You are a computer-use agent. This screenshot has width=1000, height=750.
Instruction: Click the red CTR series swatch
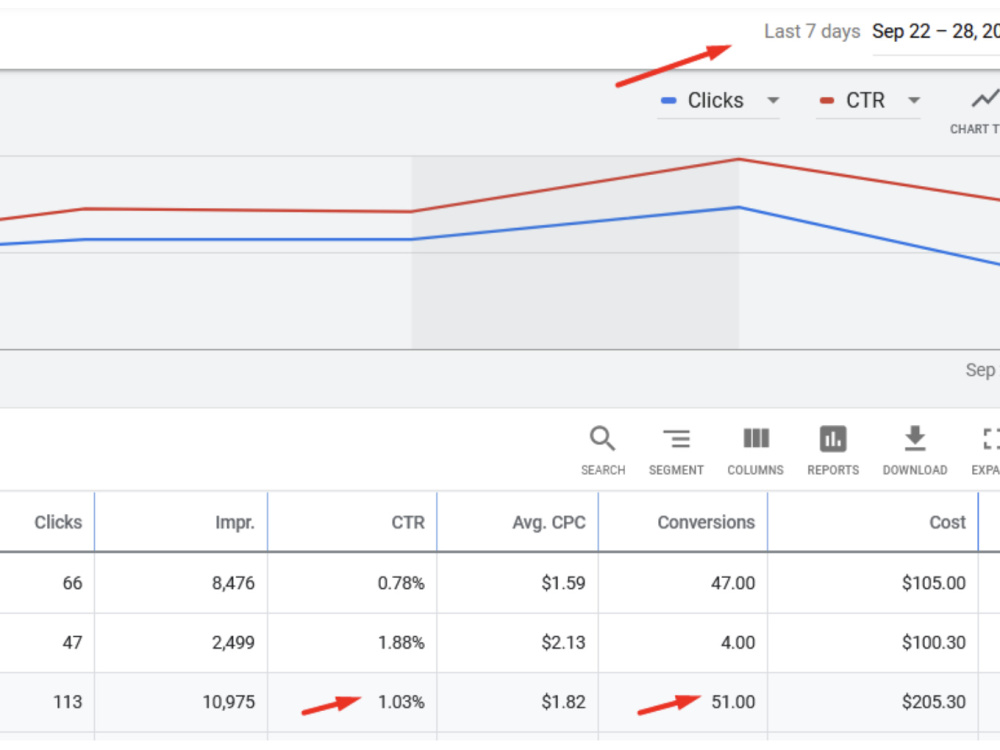pos(827,100)
